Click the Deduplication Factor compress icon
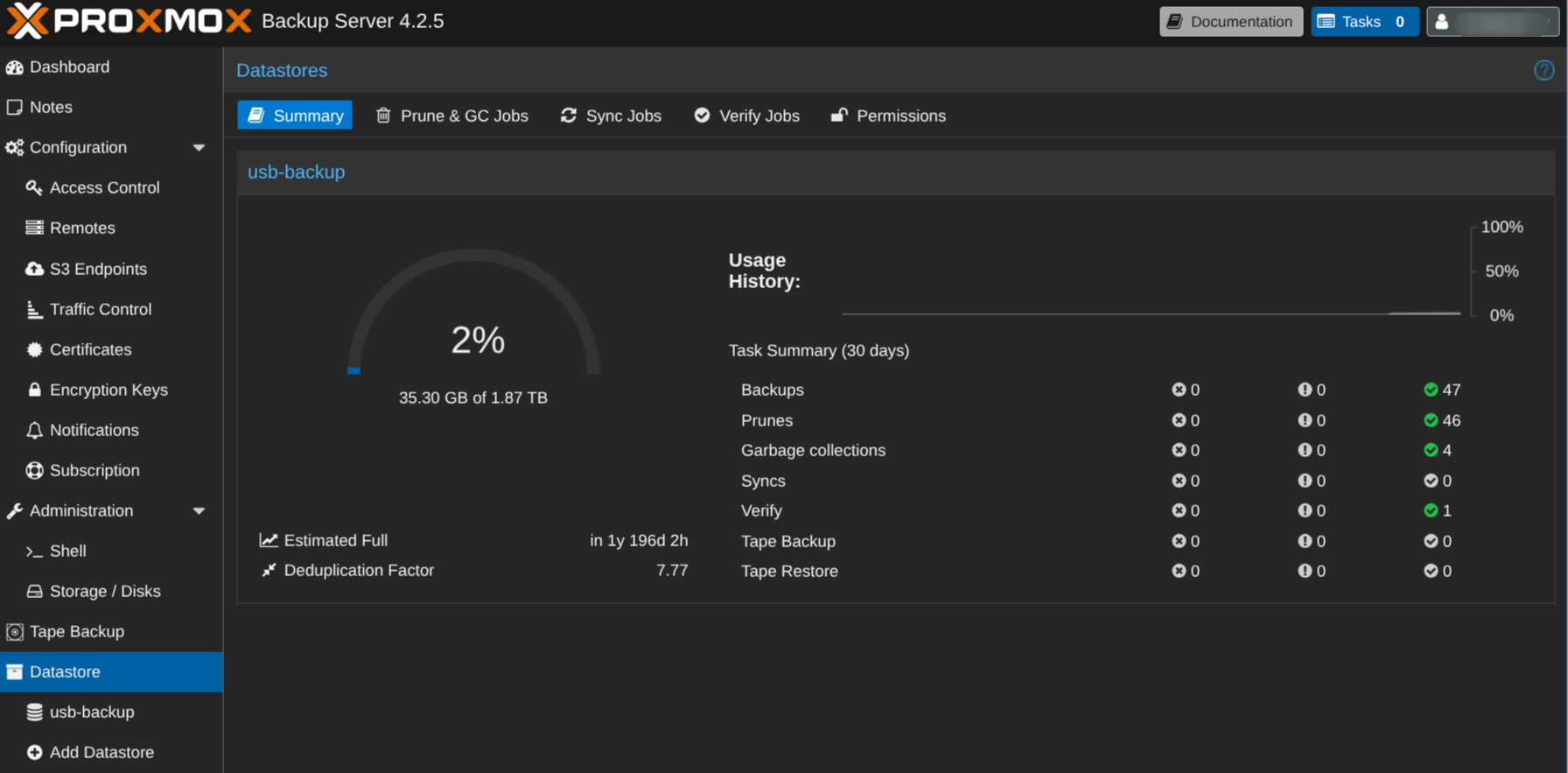This screenshot has width=1568, height=773. (269, 570)
